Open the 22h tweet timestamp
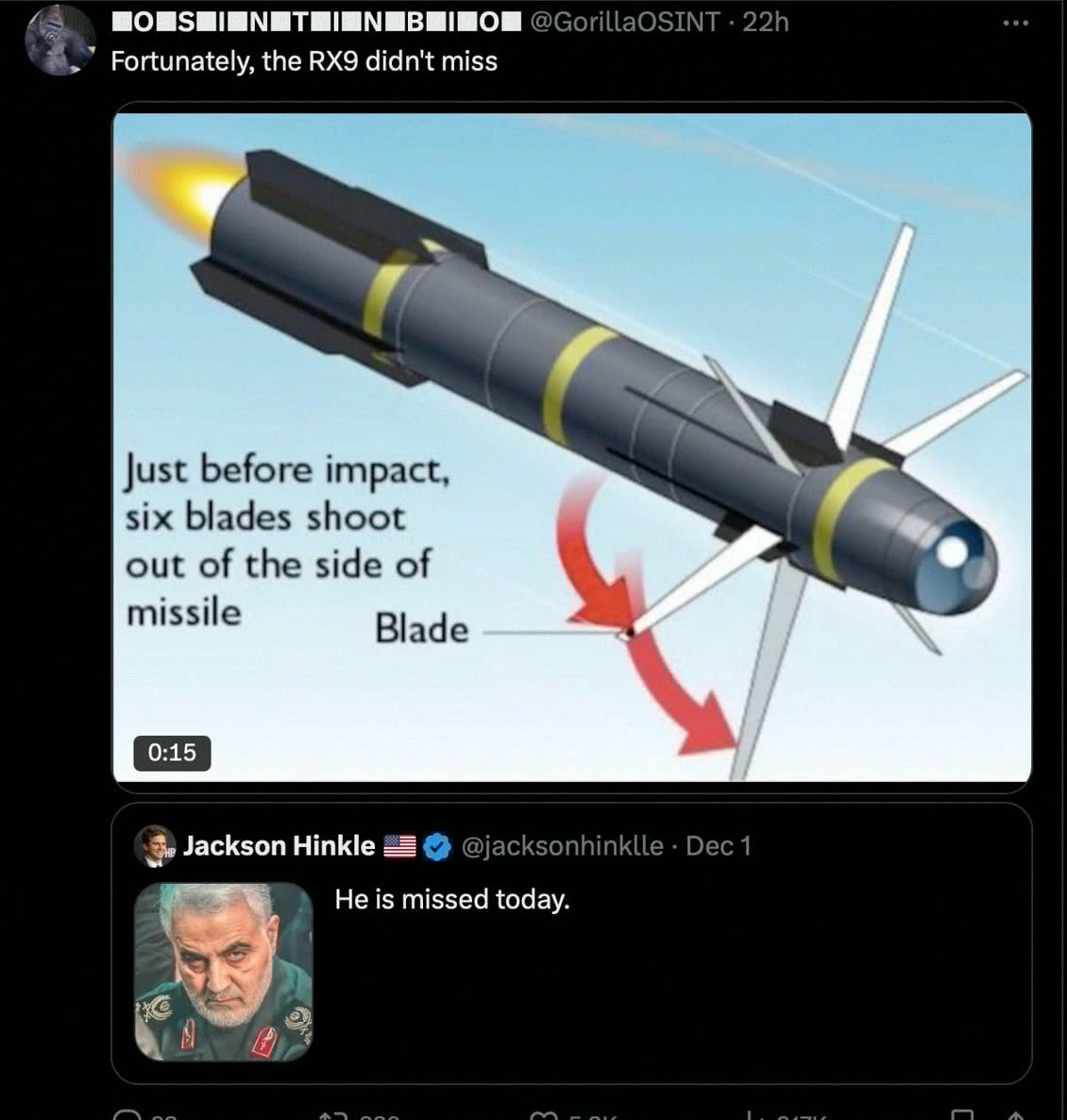The width and height of the screenshot is (1067, 1120). [766, 22]
